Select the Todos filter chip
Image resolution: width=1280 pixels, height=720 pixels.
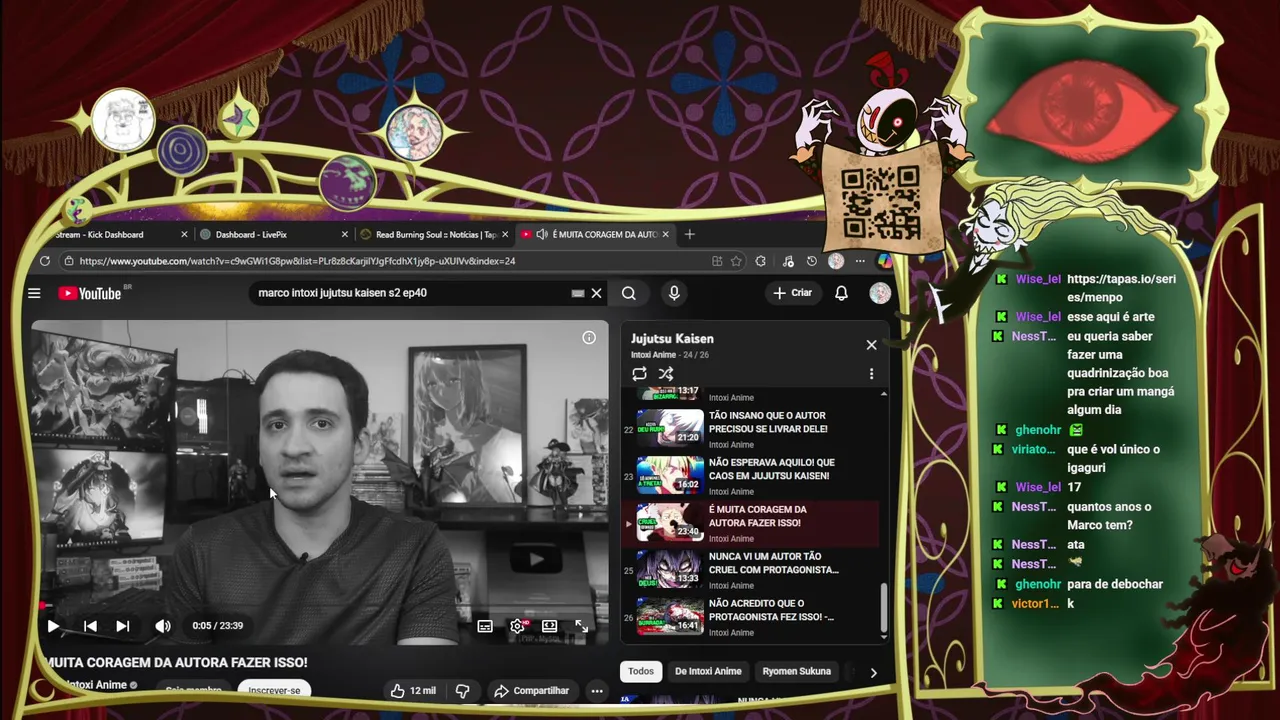coord(641,671)
